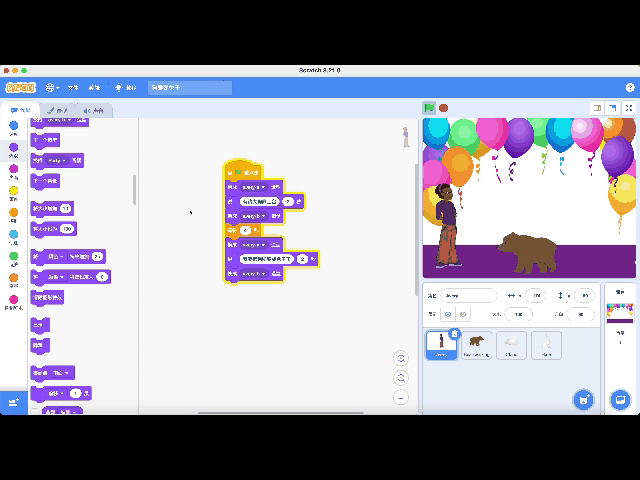Switch to the Sounds tab
Screen dimensions: 640x480
click(93, 111)
